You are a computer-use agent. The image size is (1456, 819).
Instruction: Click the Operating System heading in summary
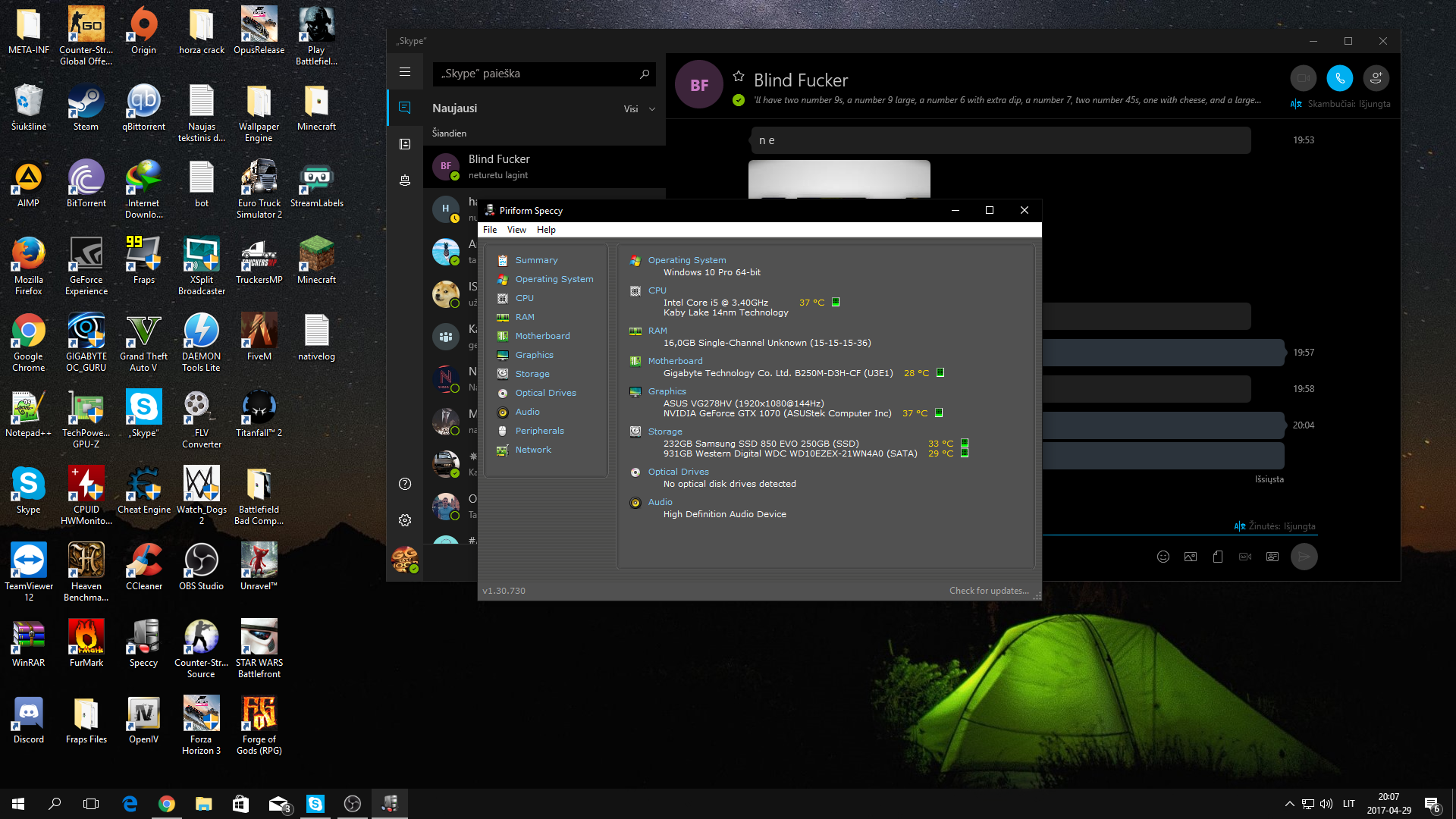click(687, 260)
